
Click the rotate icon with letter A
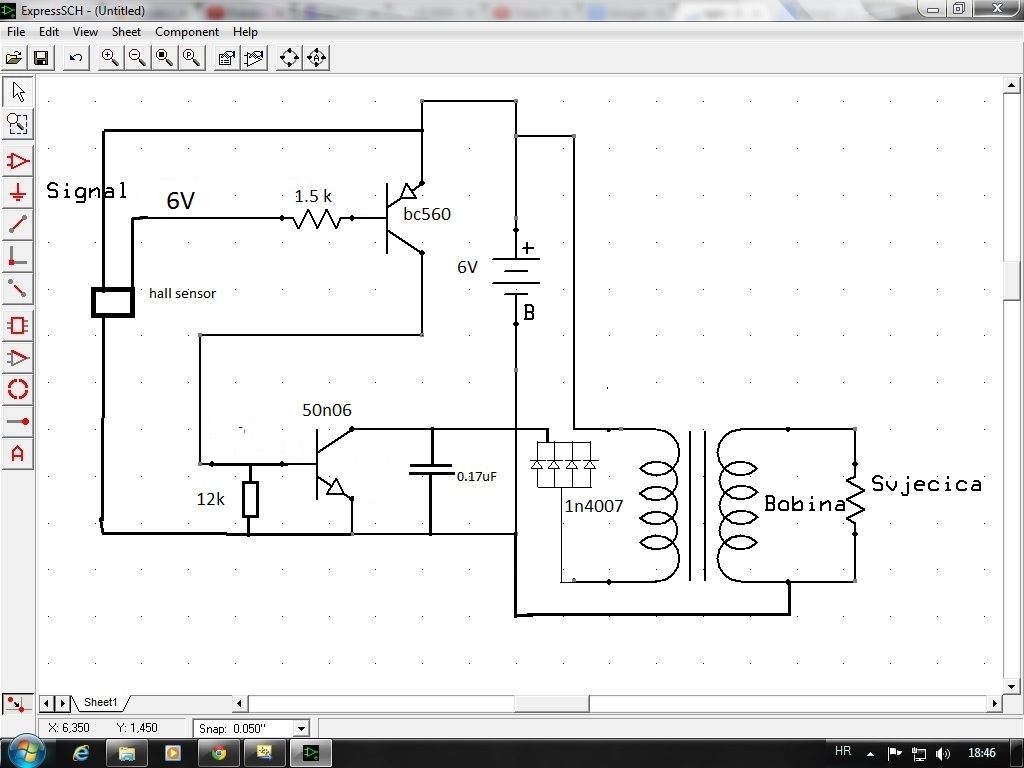tap(317, 58)
